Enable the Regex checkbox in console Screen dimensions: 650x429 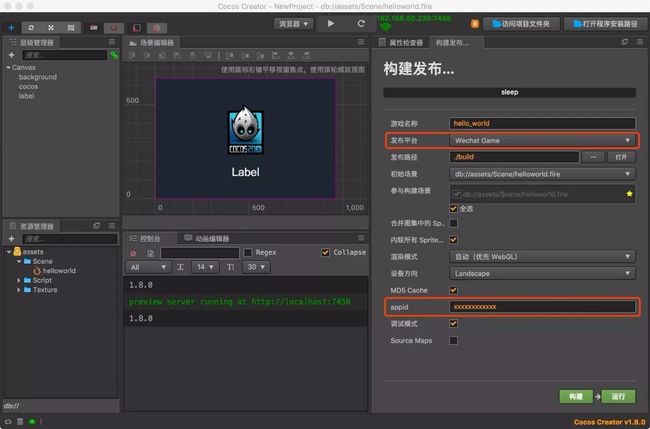248,253
